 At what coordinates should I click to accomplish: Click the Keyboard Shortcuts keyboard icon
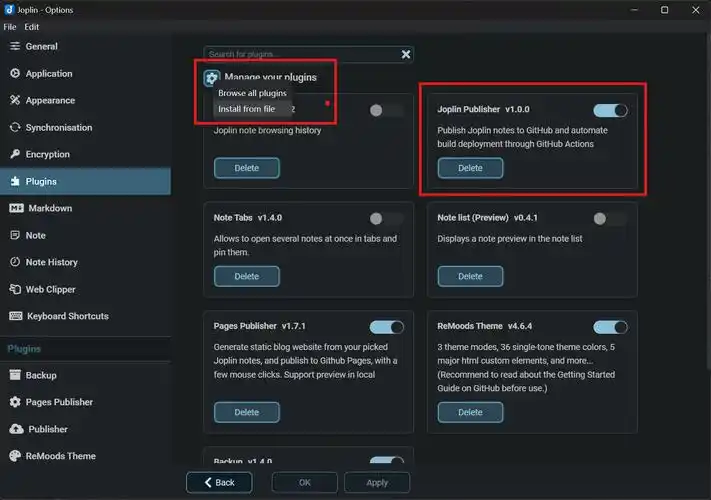click(16, 317)
